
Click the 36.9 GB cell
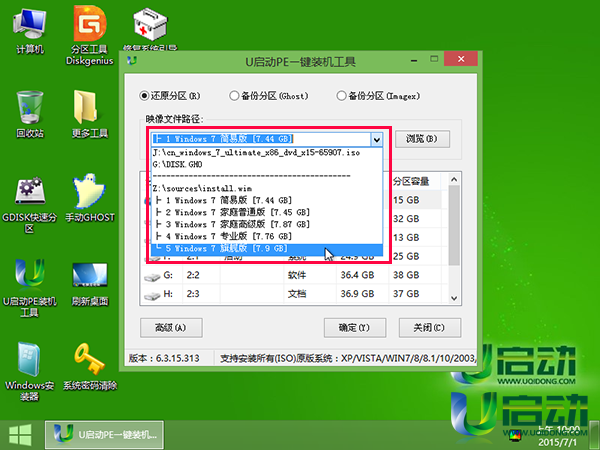tap(357, 293)
